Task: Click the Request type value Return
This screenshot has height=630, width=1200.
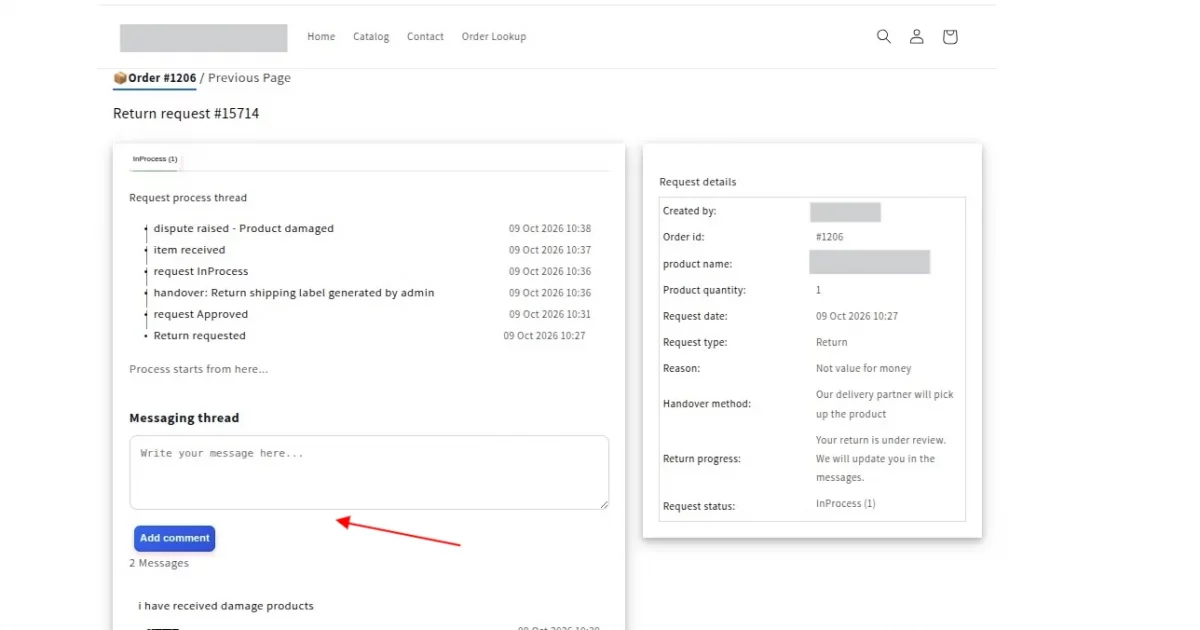Action: (x=832, y=342)
